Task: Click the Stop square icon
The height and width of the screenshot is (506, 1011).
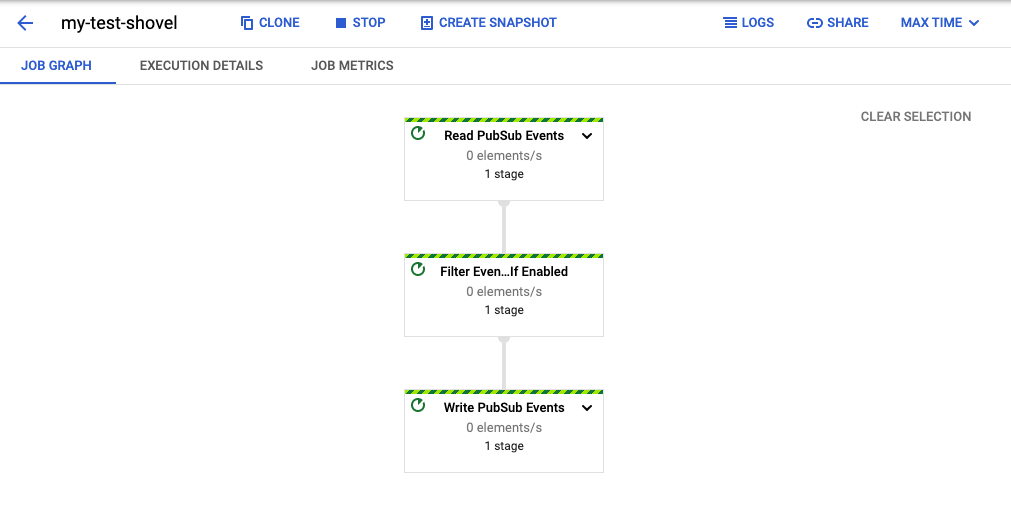Action: tap(341, 23)
